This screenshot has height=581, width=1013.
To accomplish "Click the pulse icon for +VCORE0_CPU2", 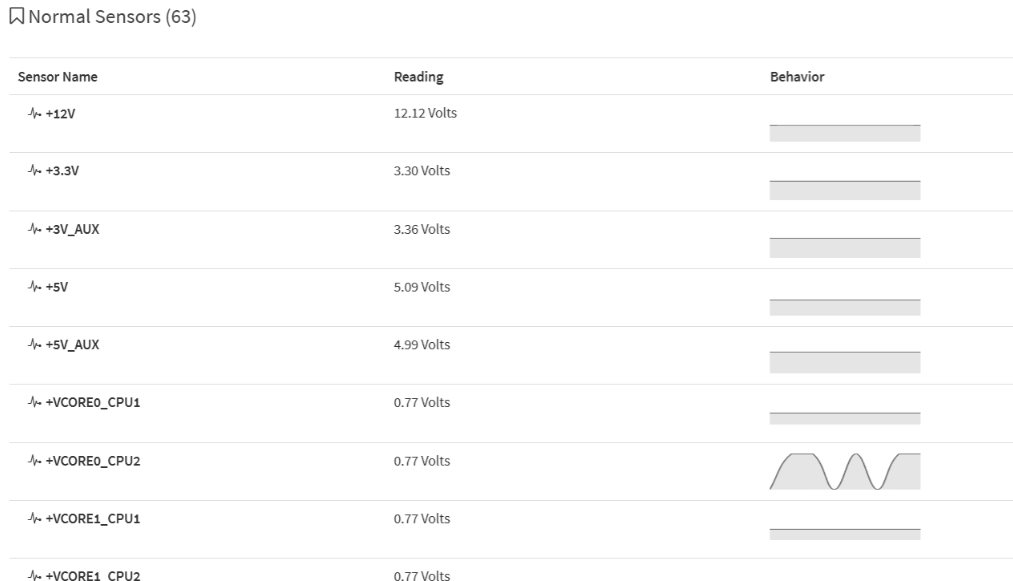I will pos(33,461).
